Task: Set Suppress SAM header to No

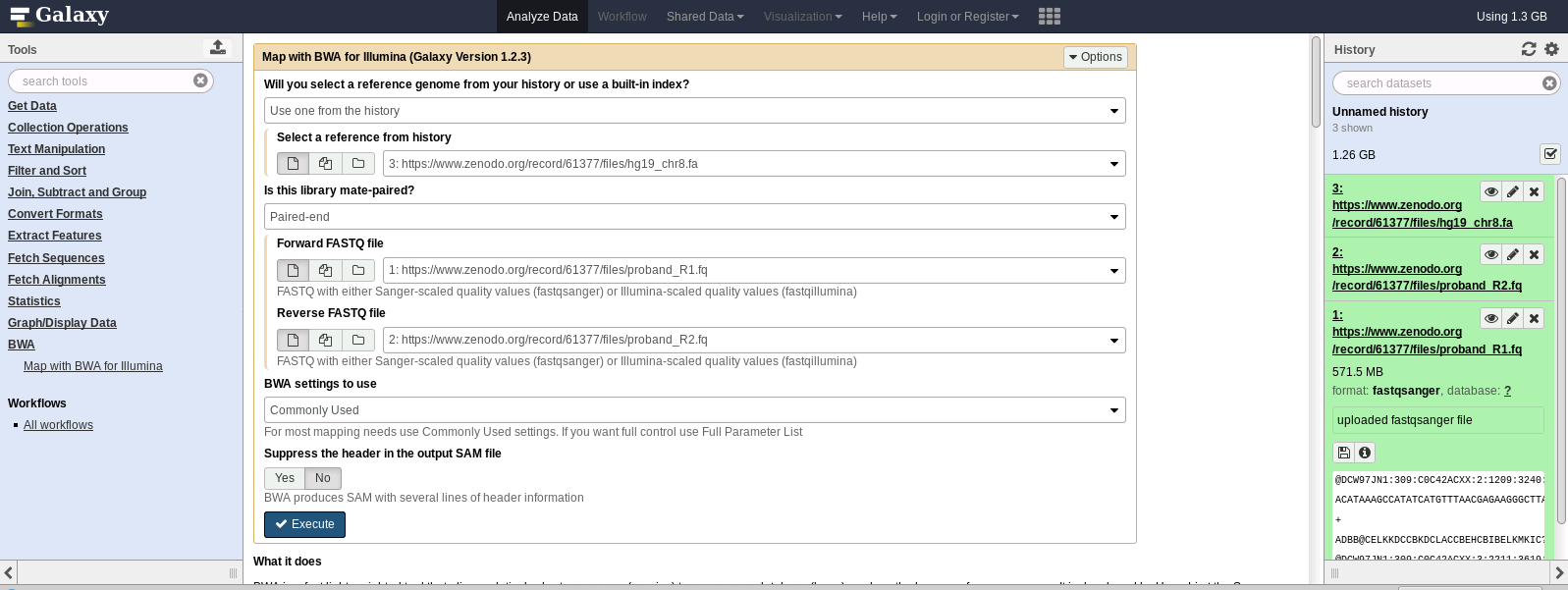Action: pos(322,478)
